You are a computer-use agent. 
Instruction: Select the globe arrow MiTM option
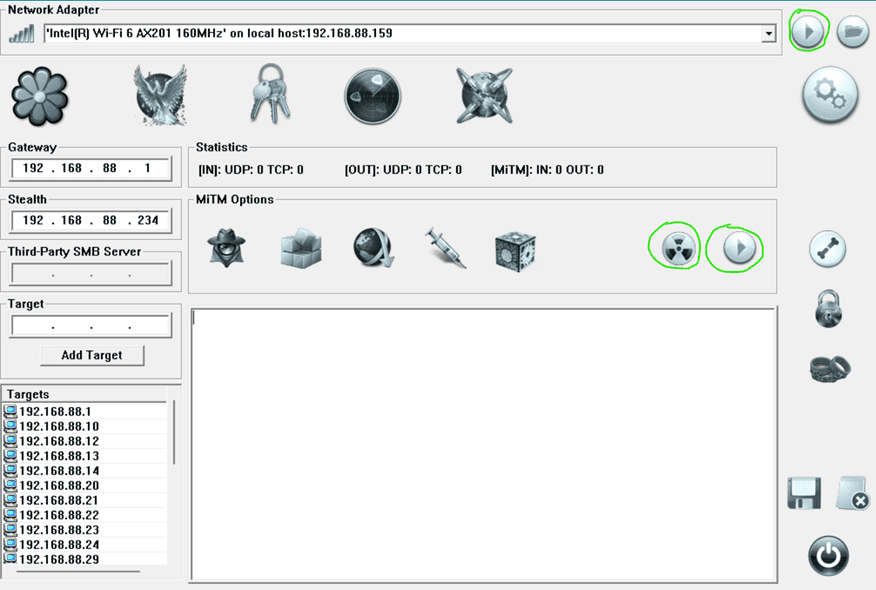(x=374, y=248)
